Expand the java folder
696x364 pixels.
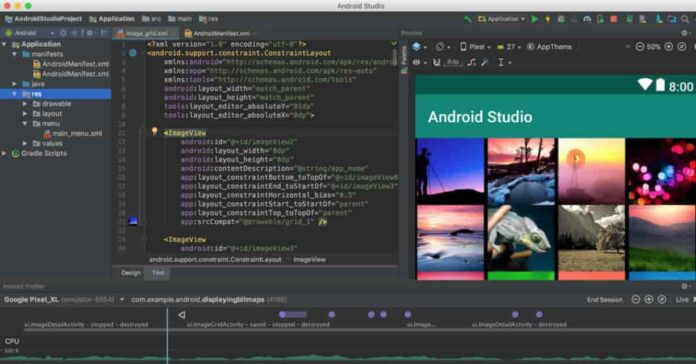(15, 84)
